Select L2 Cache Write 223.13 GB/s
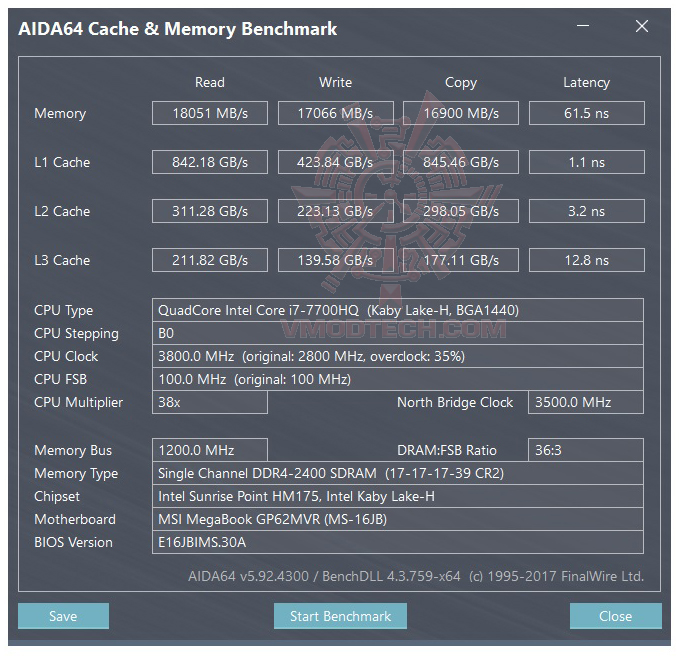Image resolution: width=684 pixels, height=656 pixels. point(335,211)
